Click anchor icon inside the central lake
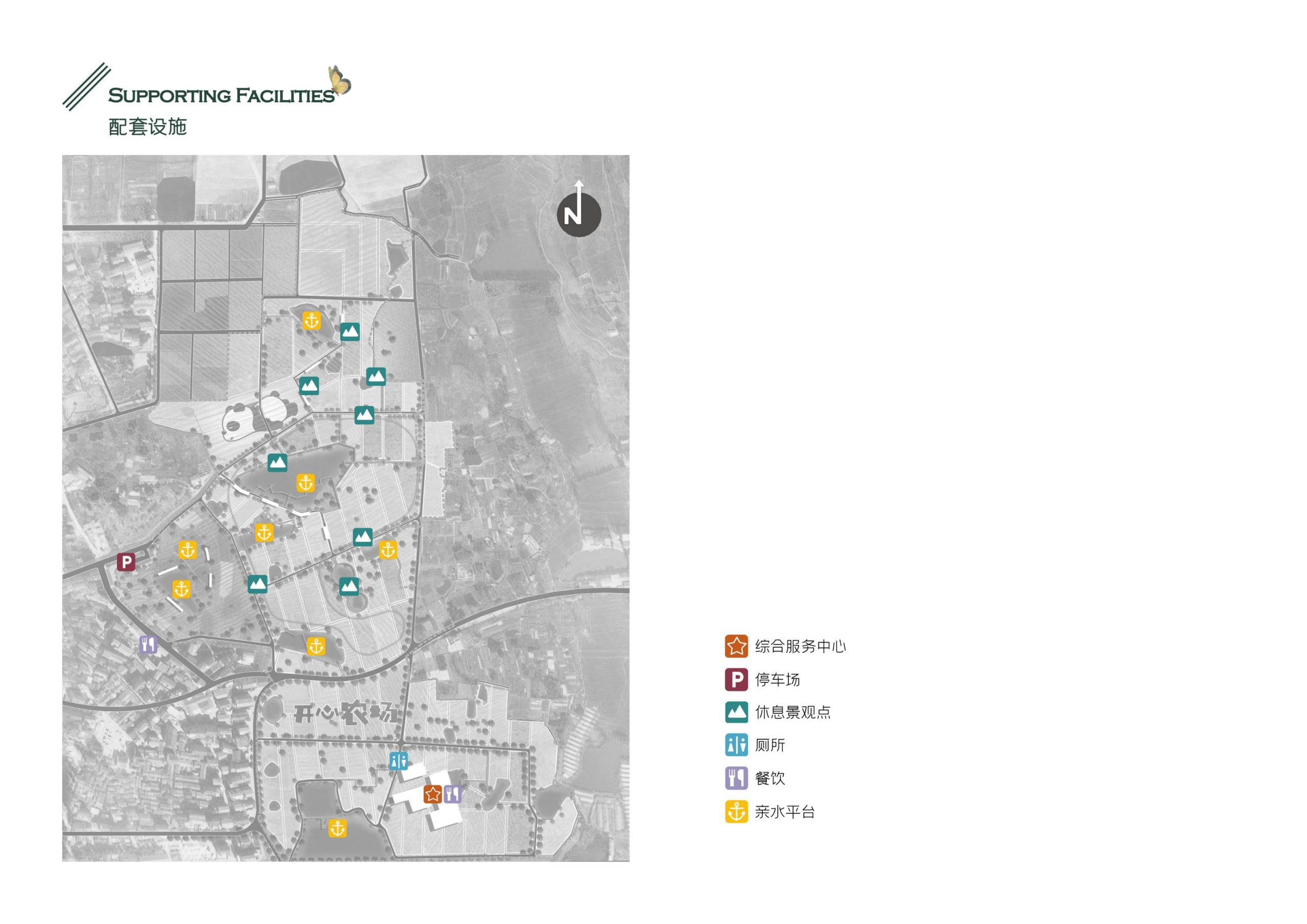This screenshot has height=924, width=1307. tap(306, 483)
